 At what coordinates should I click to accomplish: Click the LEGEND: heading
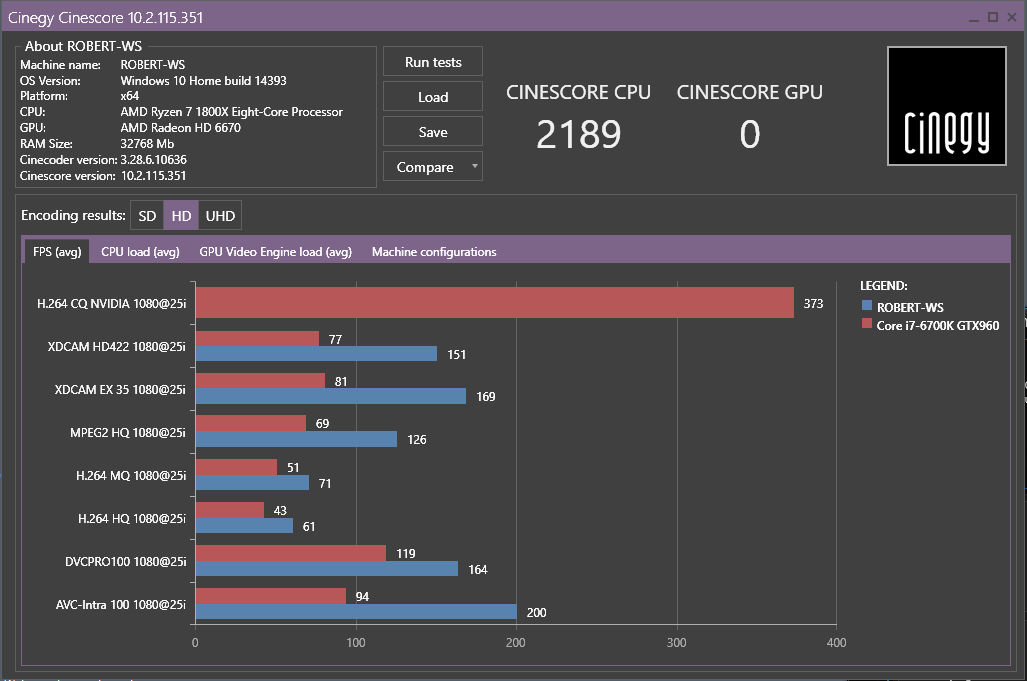click(884, 285)
